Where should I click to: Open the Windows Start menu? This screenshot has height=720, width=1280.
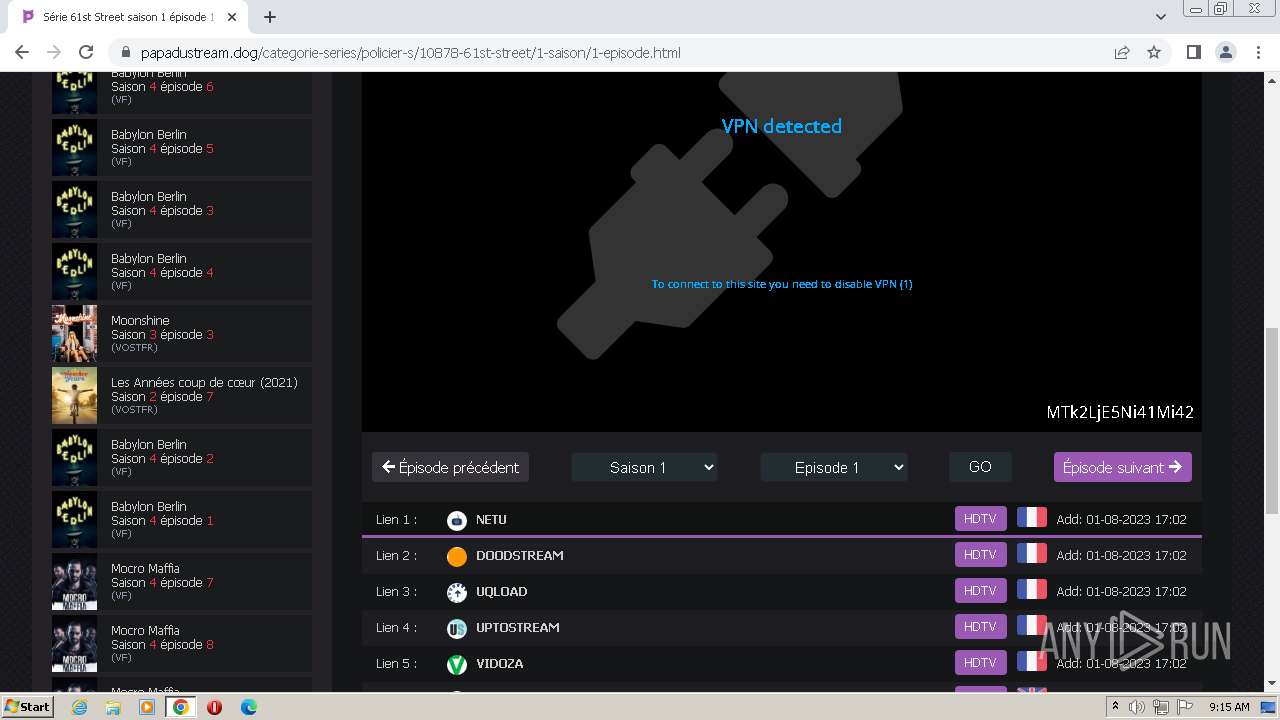pyautogui.click(x=27, y=707)
